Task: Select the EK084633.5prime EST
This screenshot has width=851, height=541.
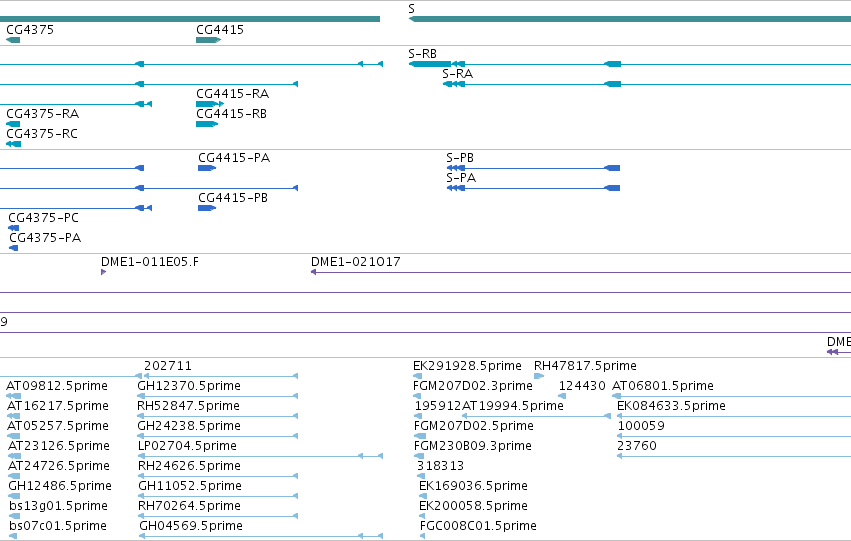Action: pyautogui.click(x=671, y=406)
